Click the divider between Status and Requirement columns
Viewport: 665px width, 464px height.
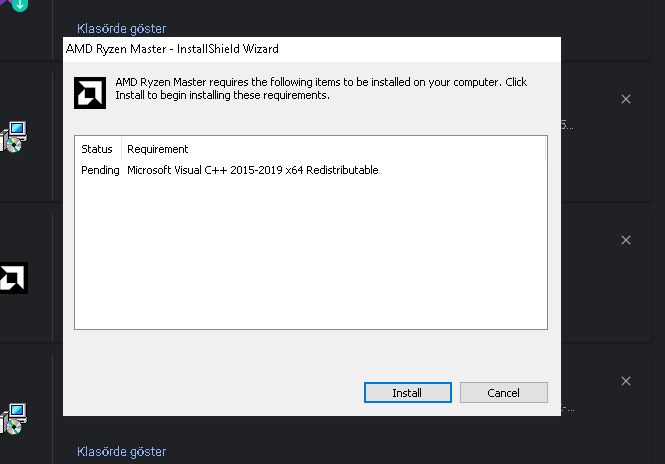coord(122,149)
